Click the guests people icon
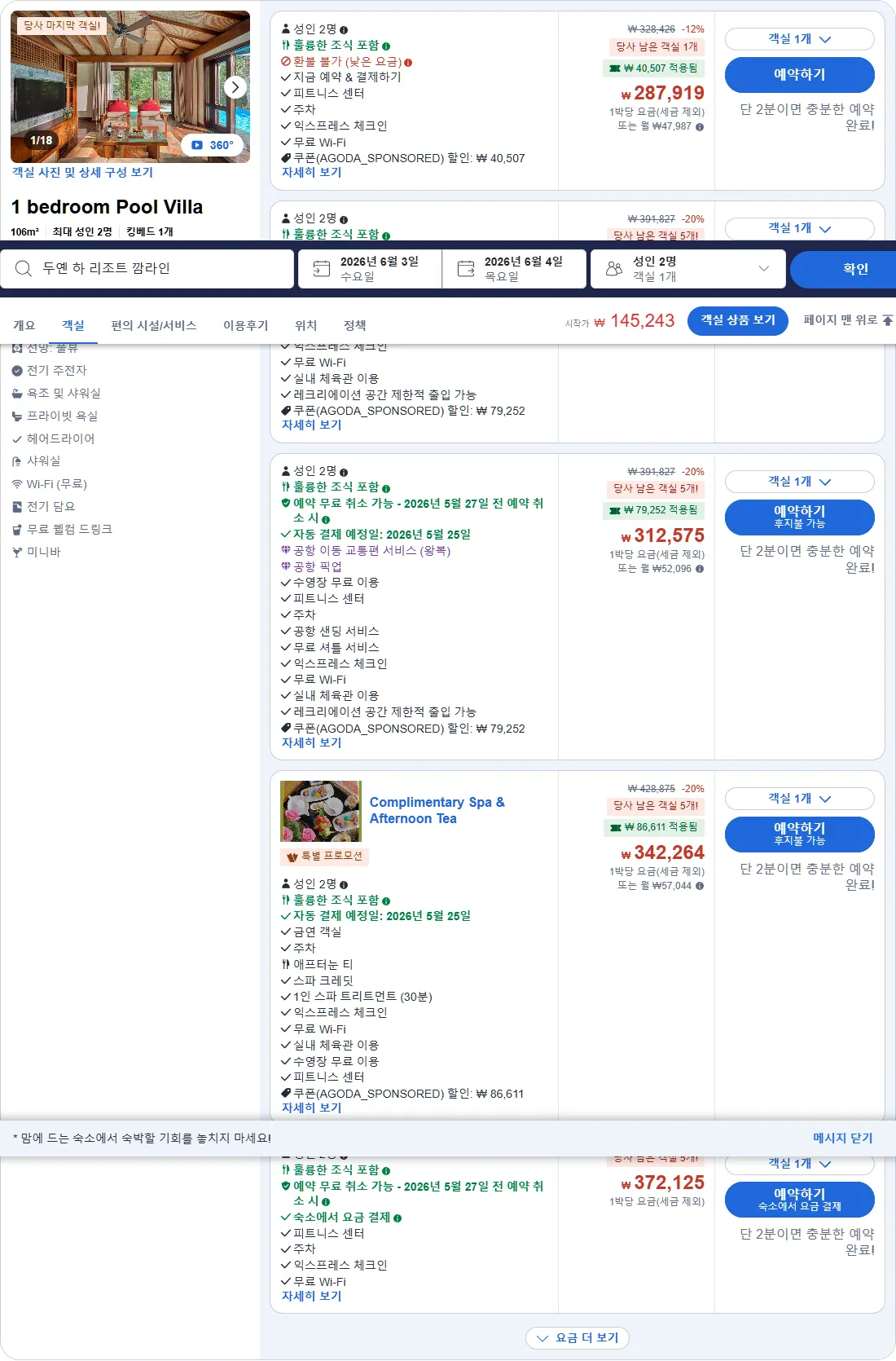This screenshot has width=896, height=1361. click(614, 268)
